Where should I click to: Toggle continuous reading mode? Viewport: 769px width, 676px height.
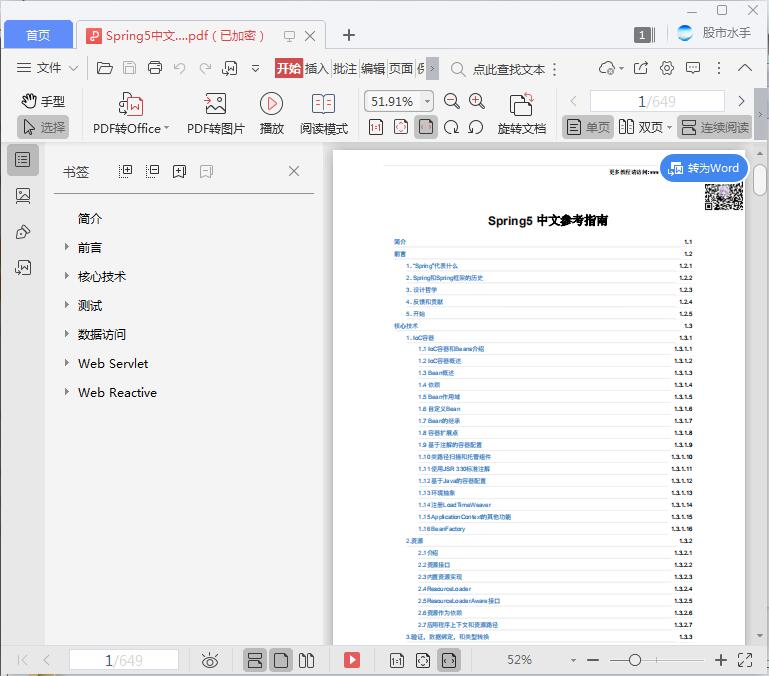point(715,128)
